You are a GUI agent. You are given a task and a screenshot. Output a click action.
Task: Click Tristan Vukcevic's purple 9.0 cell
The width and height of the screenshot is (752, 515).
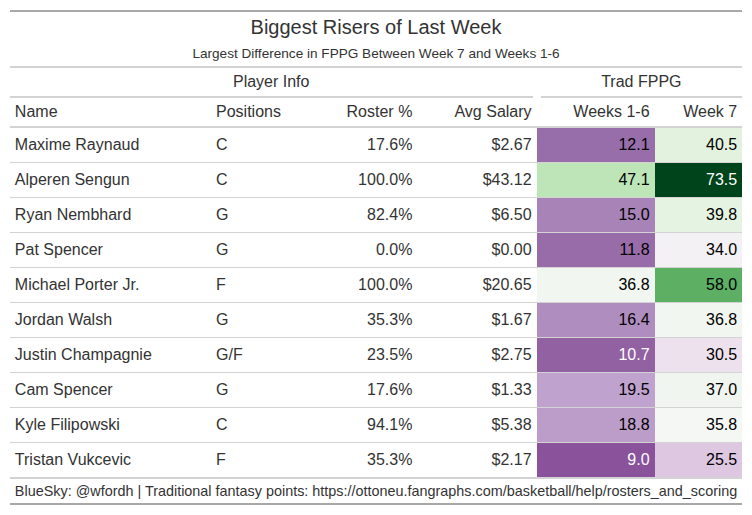596,460
